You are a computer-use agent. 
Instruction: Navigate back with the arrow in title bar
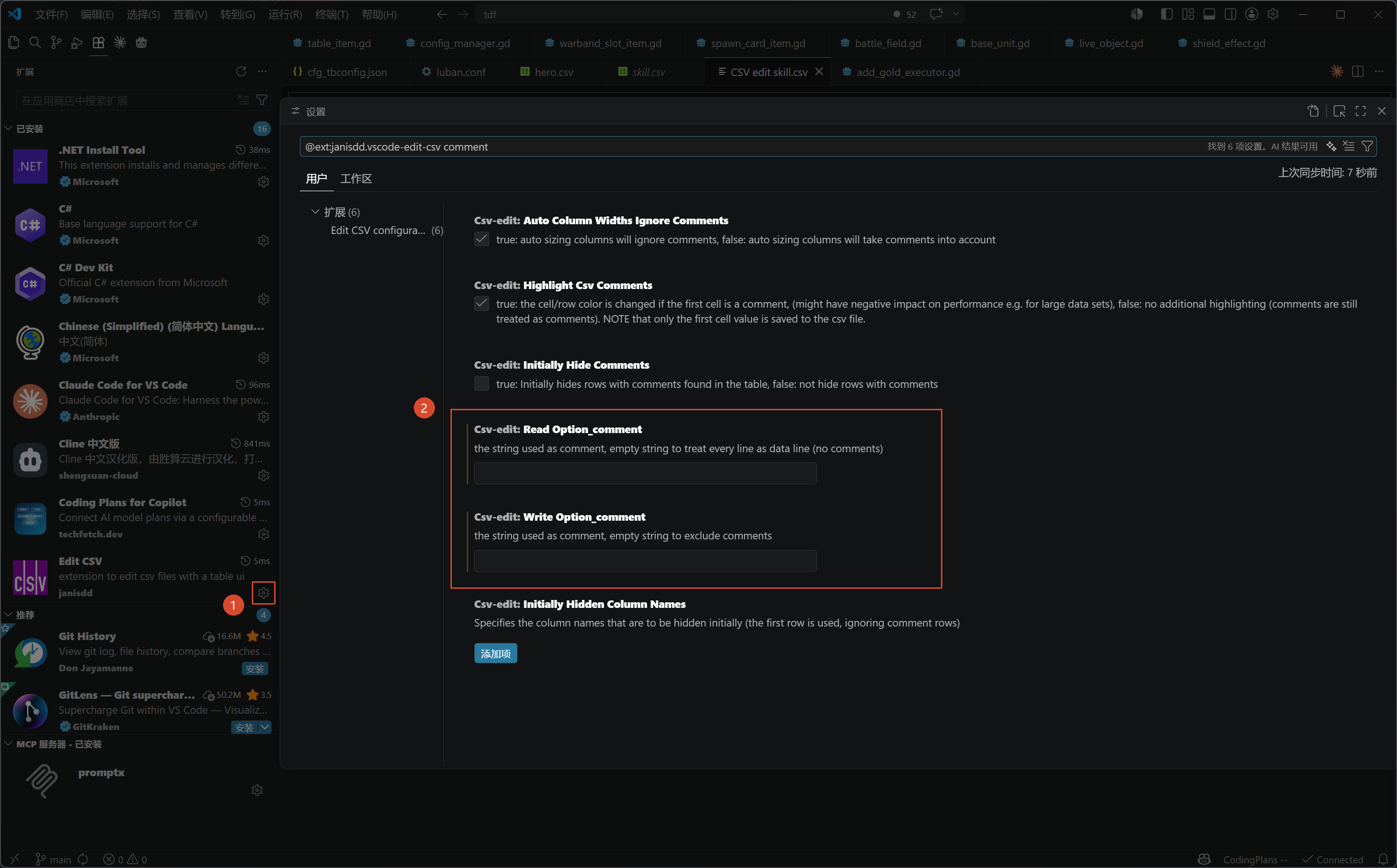[442, 14]
